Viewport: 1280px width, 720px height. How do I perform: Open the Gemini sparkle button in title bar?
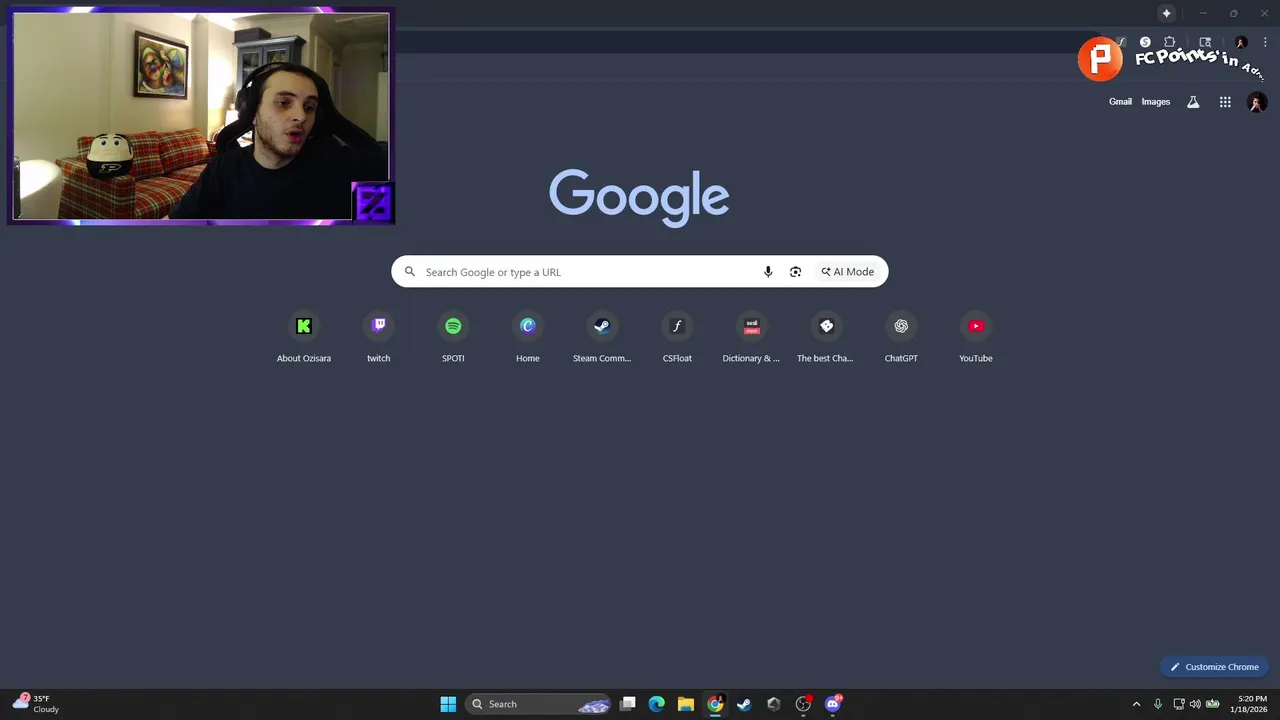1166,13
